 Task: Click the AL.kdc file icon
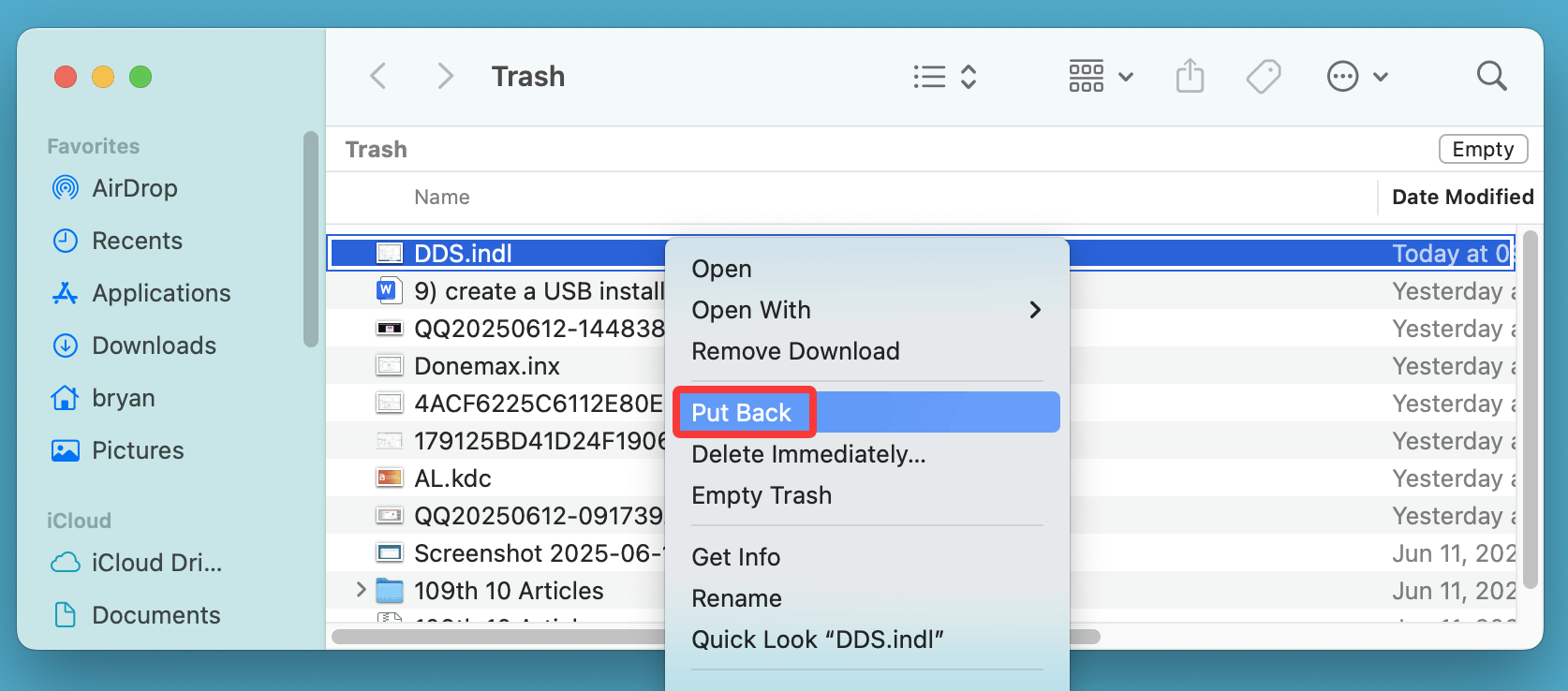click(389, 478)
